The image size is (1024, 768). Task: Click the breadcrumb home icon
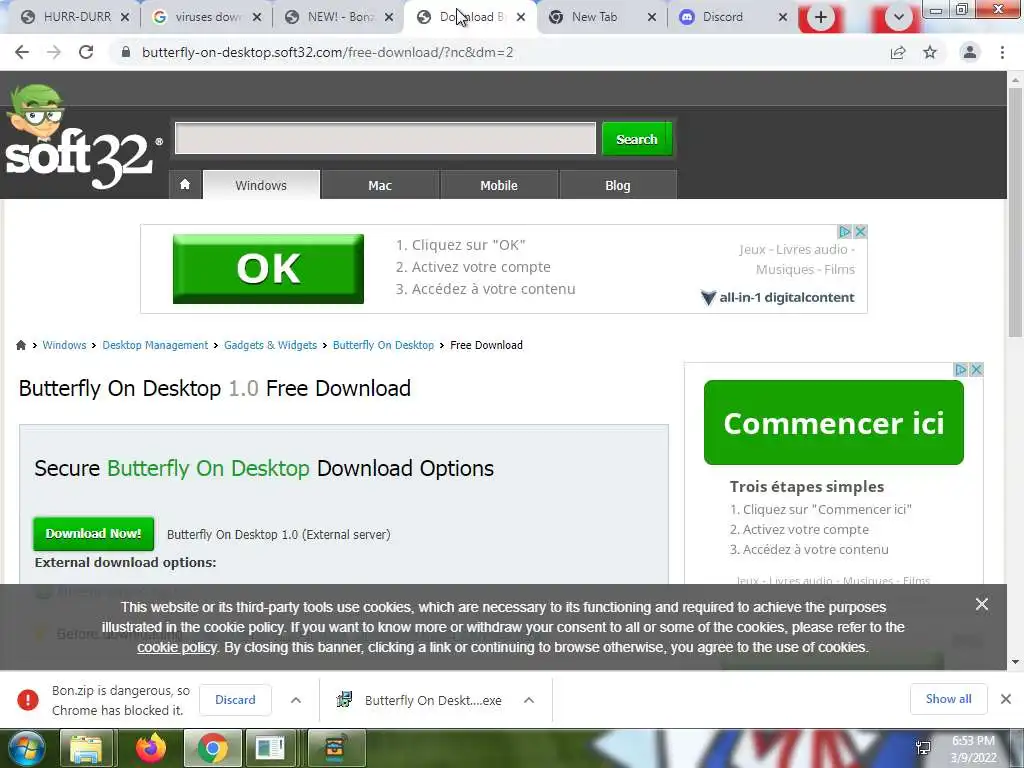pyautogui.click(x=21, y=345)
